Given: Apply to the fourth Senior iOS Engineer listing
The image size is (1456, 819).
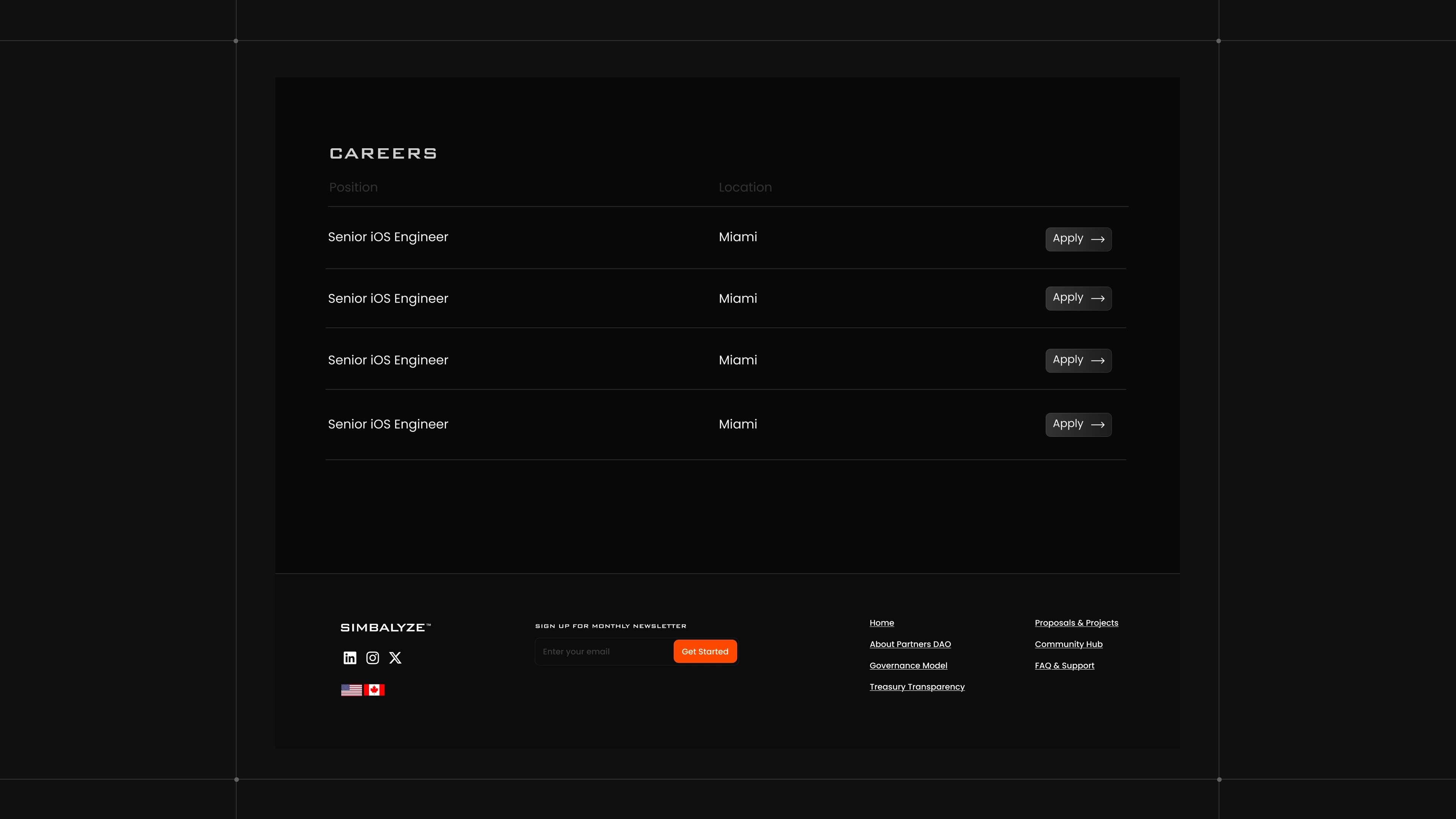Looking at the screenshot, I should pyautogui.click(x=1078, y=425).
